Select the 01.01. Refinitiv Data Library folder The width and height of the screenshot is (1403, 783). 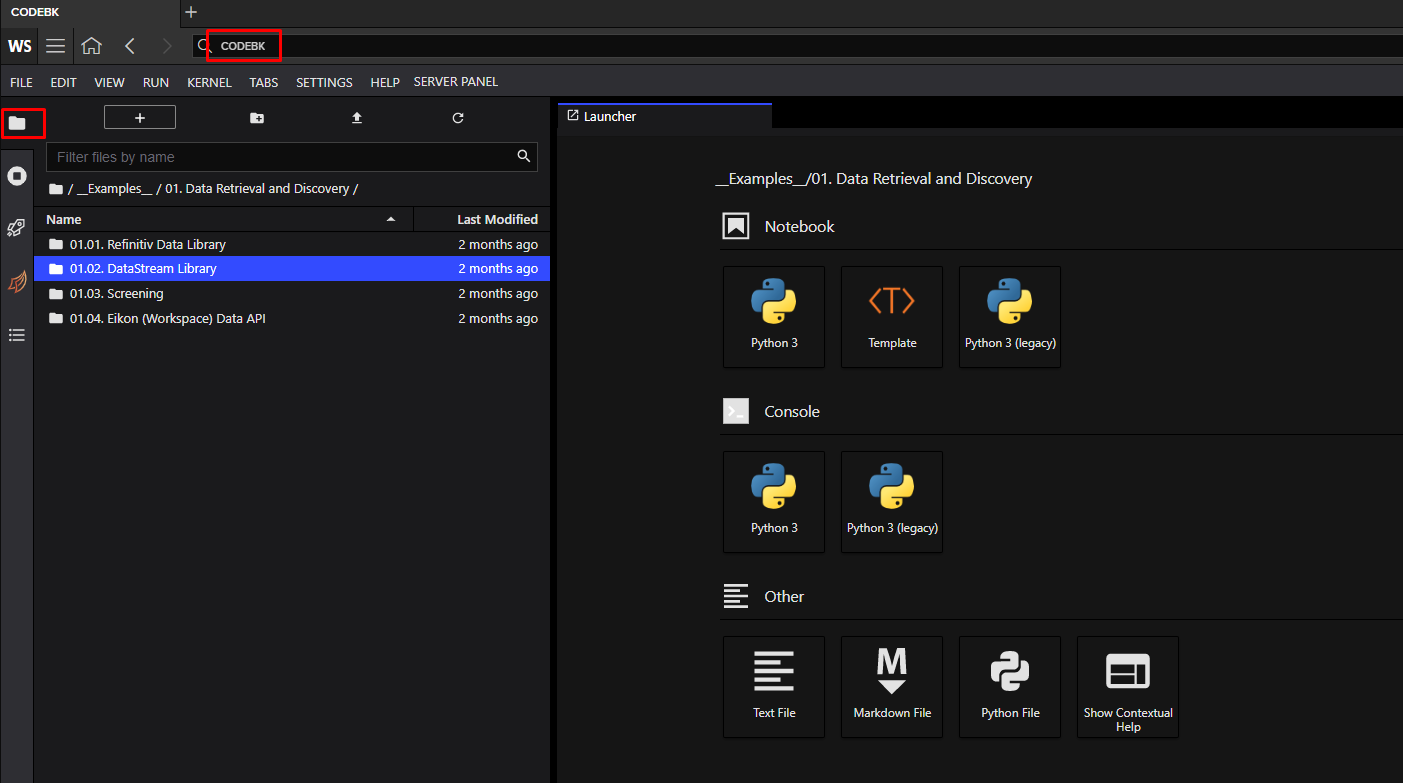point(292,244)
